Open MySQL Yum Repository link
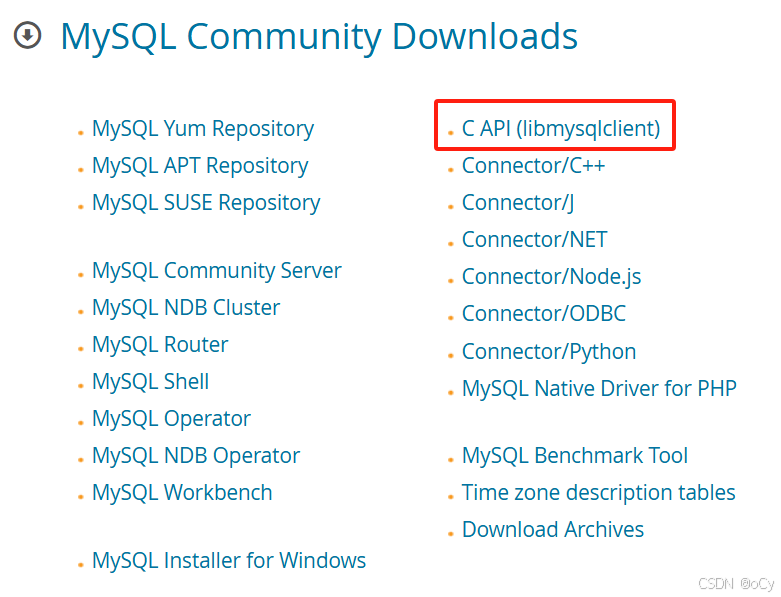781x597 pixels. pyautogui.click(x=203, y=129)
